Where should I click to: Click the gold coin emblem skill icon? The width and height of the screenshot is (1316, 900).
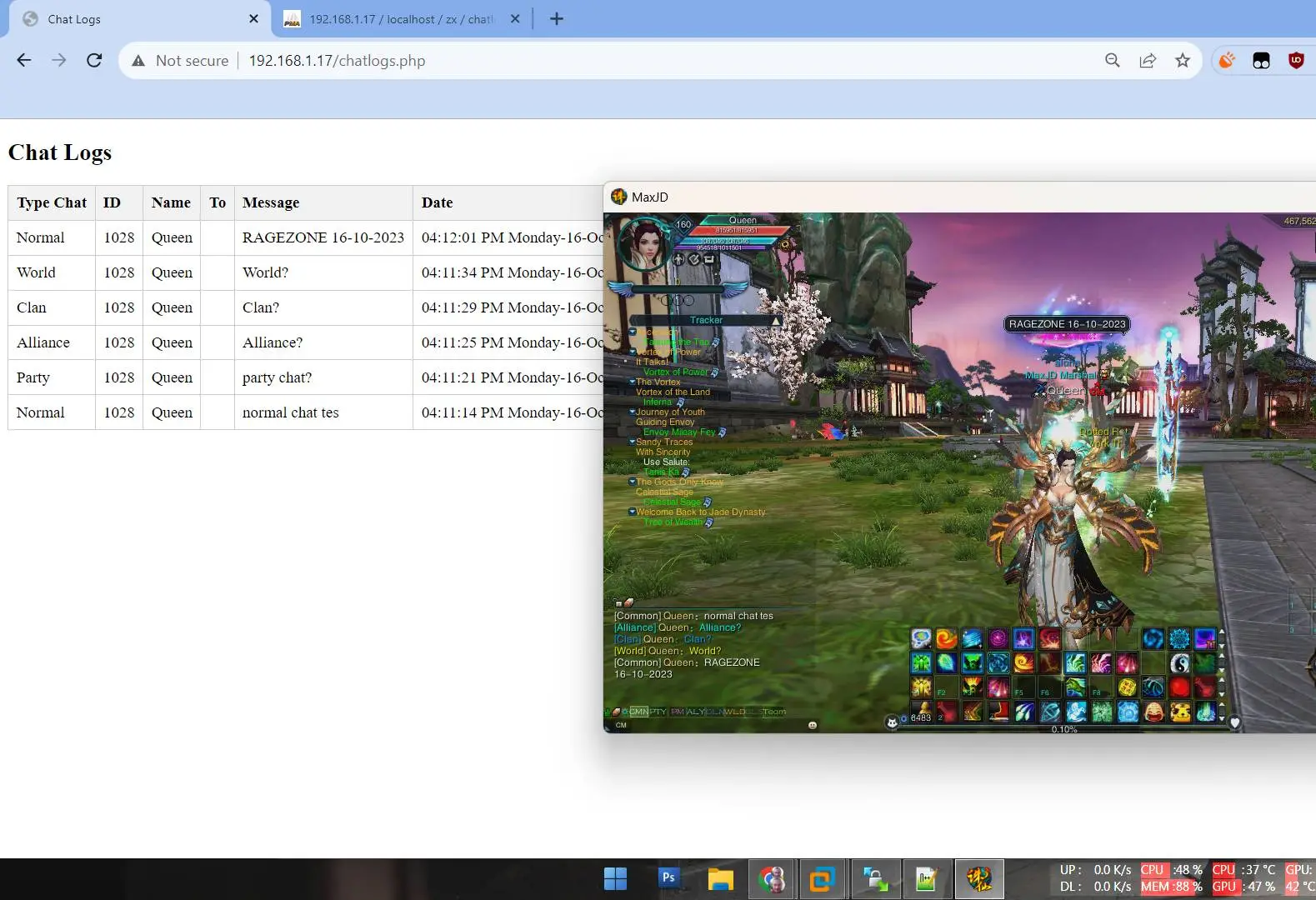pos(1127,687)
